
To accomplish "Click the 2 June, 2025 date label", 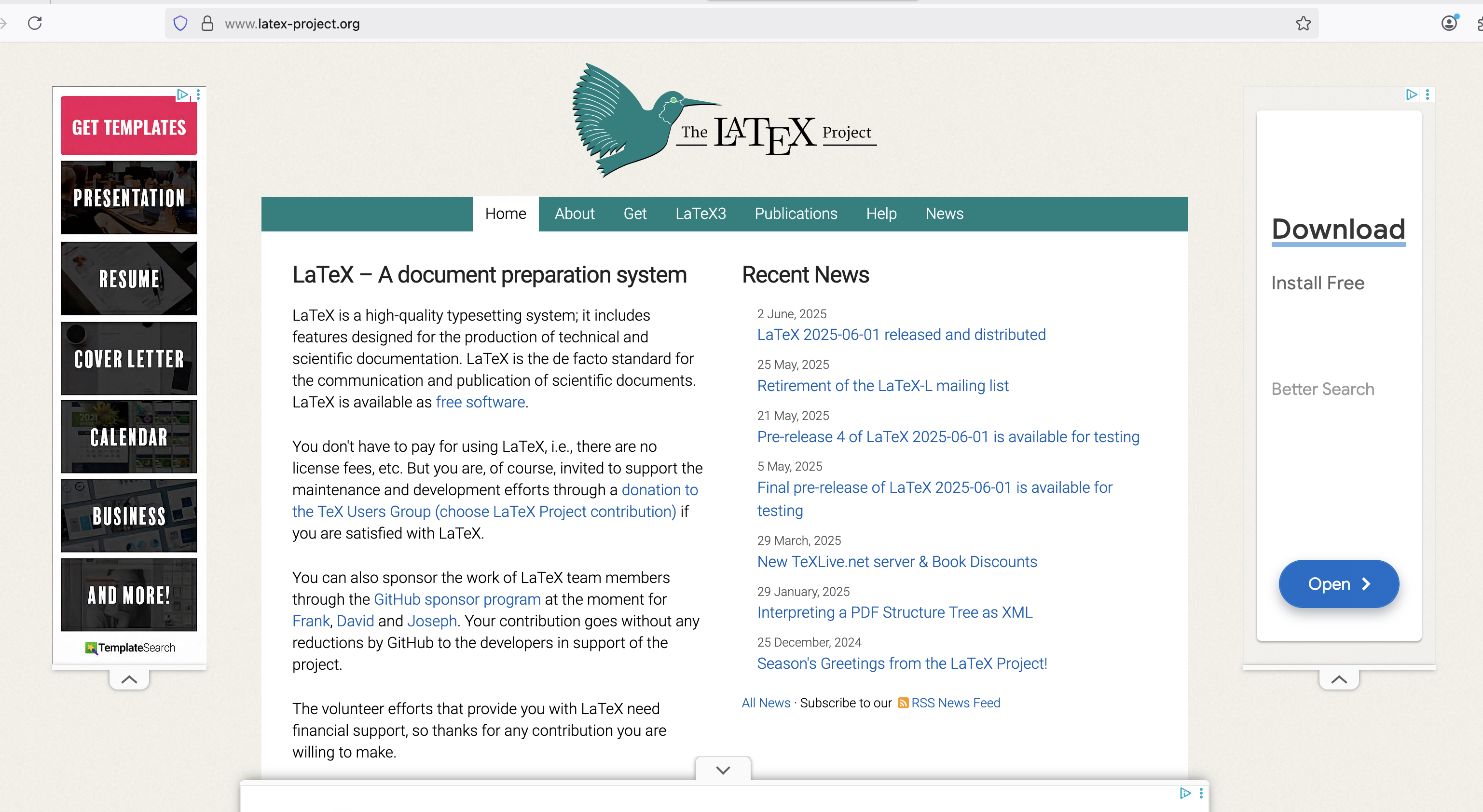I will click(x=792, y=313).
